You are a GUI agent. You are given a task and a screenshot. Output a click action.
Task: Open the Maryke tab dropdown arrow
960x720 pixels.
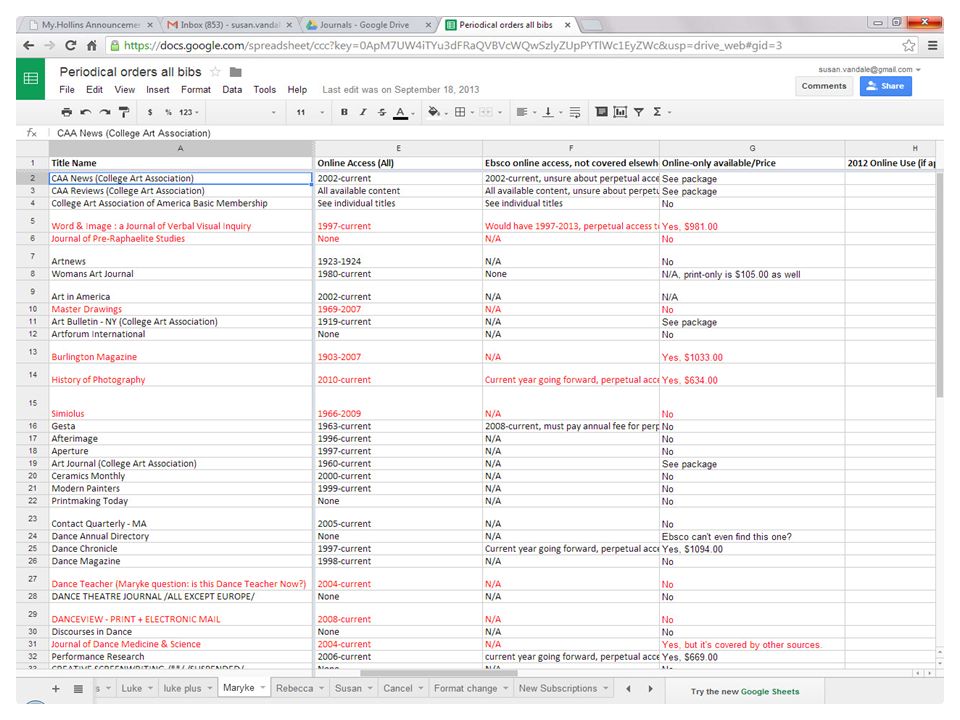pyautogui.click(x=263, y=688)
